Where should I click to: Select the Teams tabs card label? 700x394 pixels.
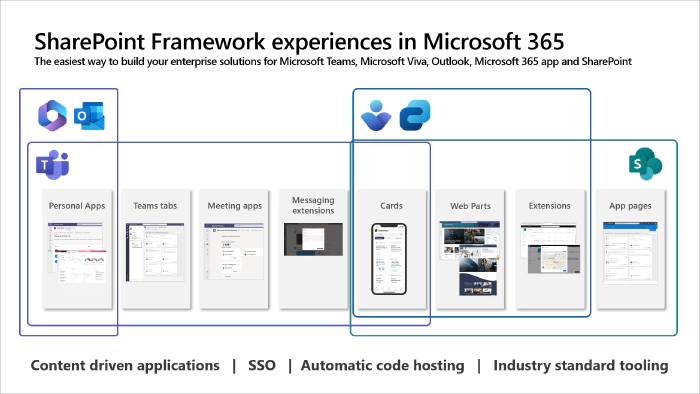click(x=155, y=206)
